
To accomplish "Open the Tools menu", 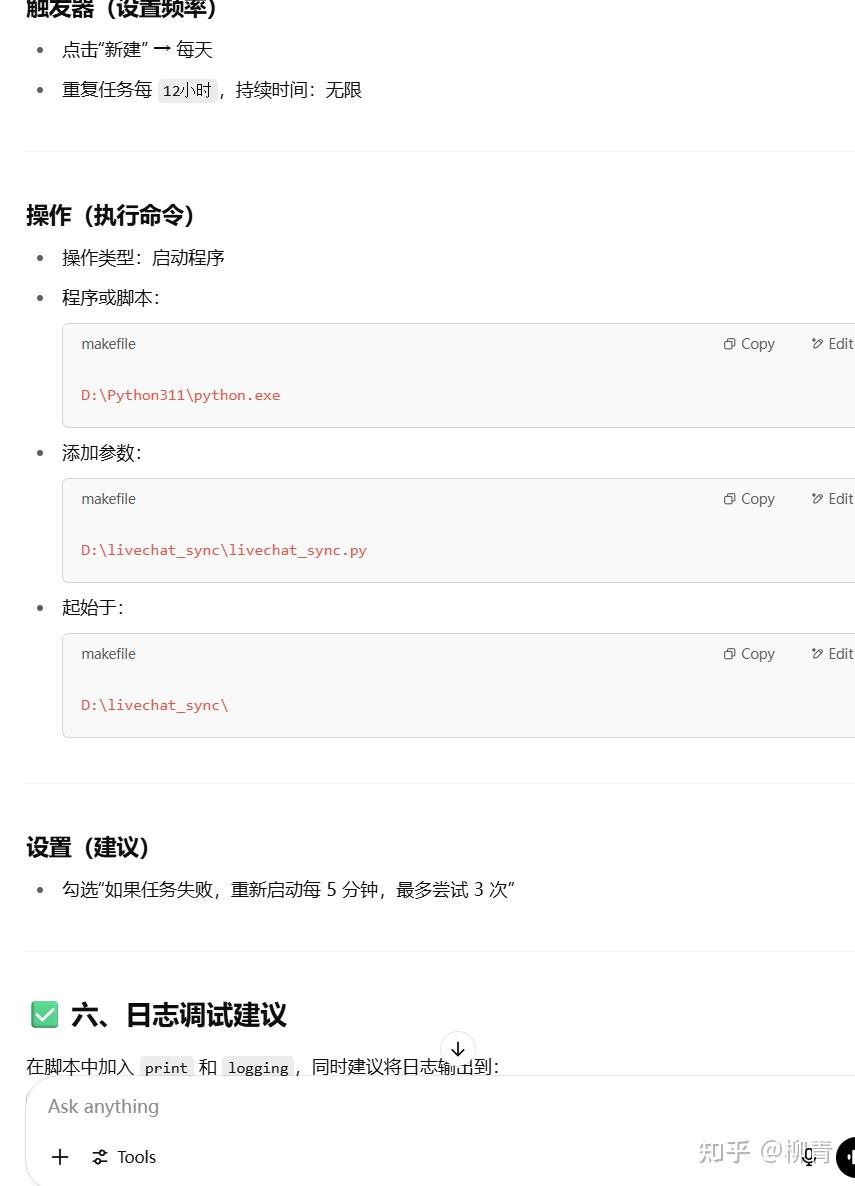I will tap(123, 1157).
